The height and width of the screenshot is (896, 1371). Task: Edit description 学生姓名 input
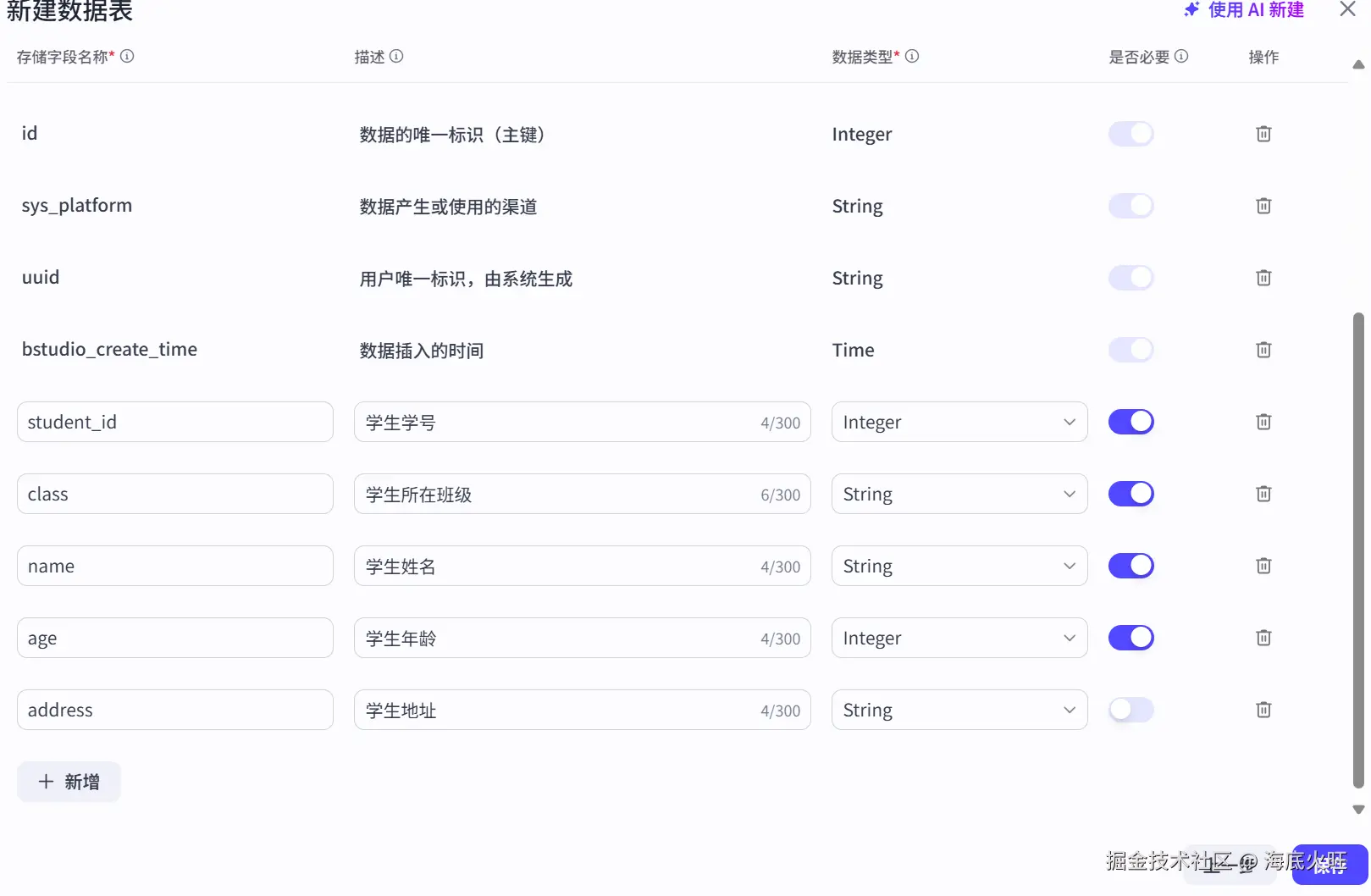click(x=583, y=566)
